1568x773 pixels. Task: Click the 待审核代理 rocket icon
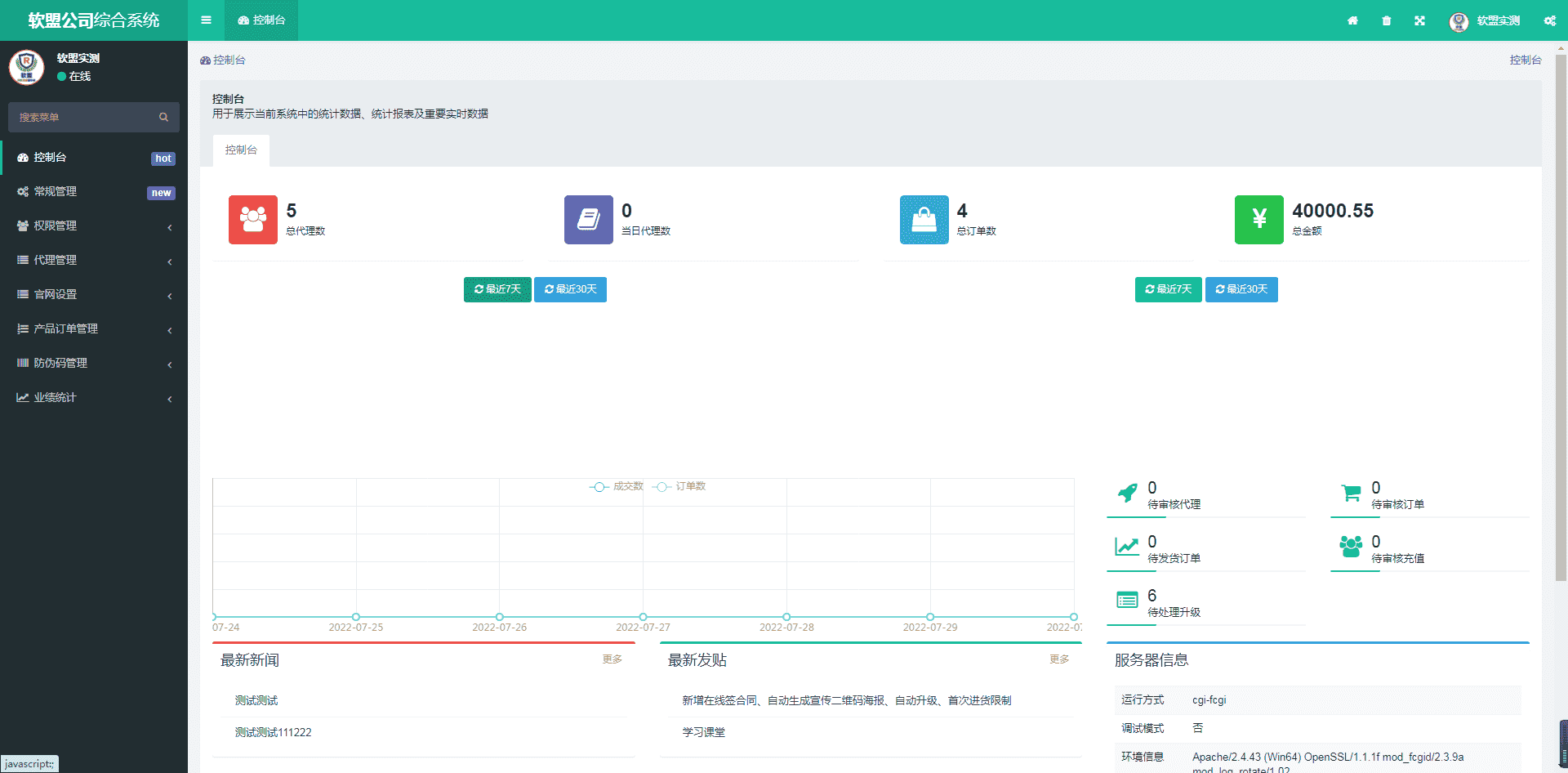(x=1127, y=494)
